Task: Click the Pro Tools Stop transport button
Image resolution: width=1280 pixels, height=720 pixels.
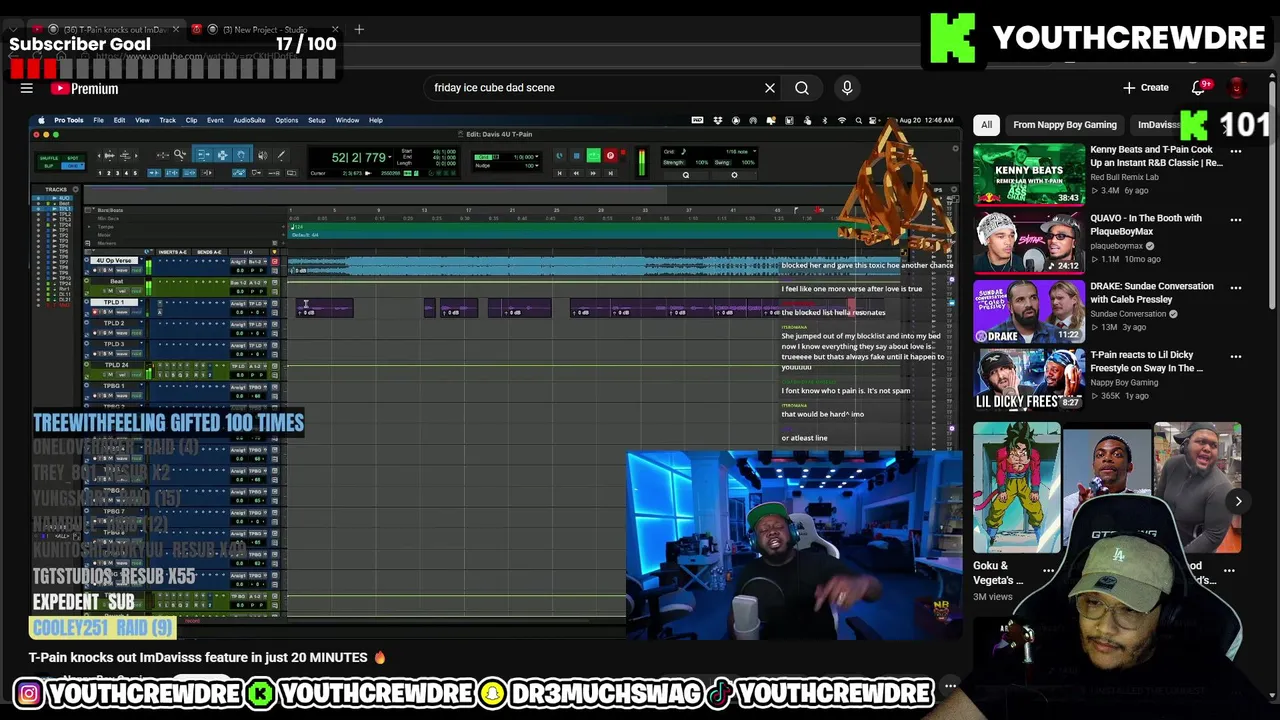Action: click(x=577, y=155)
